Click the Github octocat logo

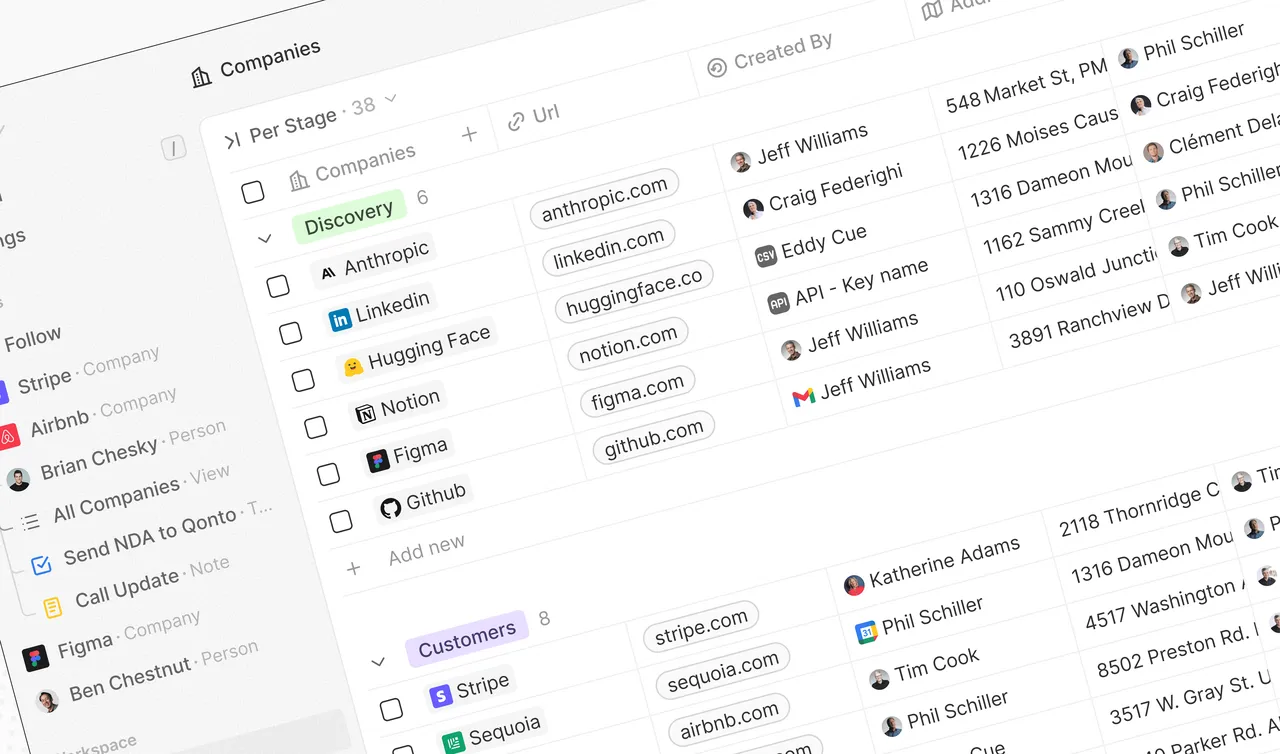coord(391,507)
